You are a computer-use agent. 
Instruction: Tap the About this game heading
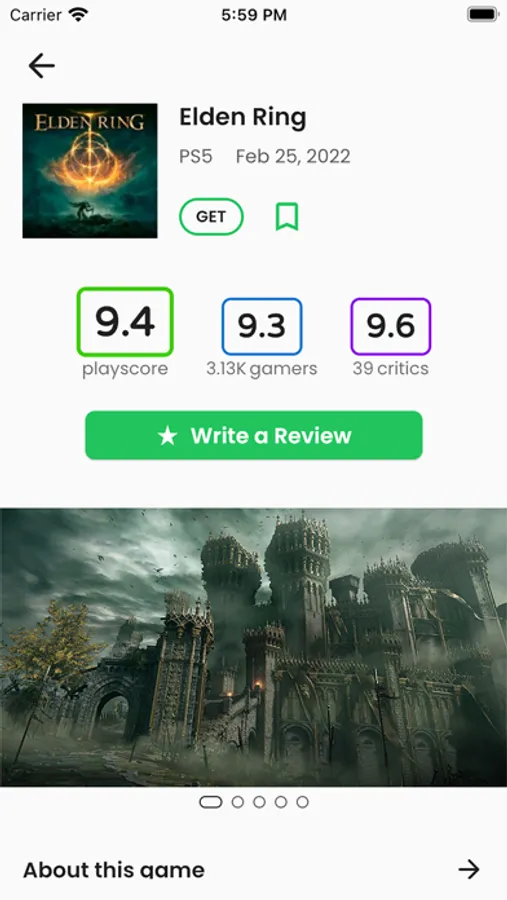pyautogui.click(x=114, y=870)
